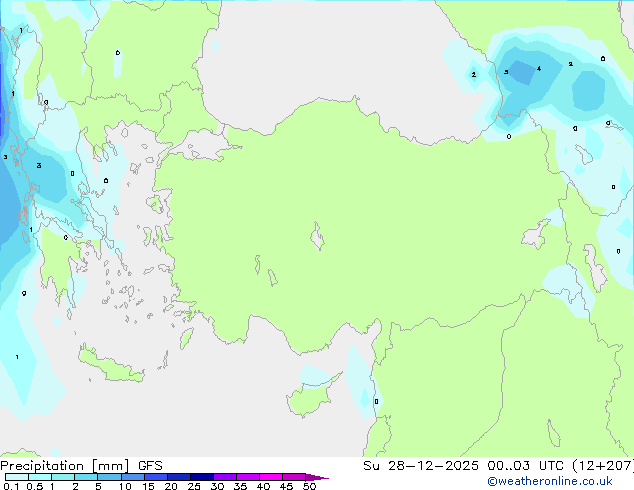Click the 'GFS' model label
The image size is (634, 490).
tap(150, 466)
